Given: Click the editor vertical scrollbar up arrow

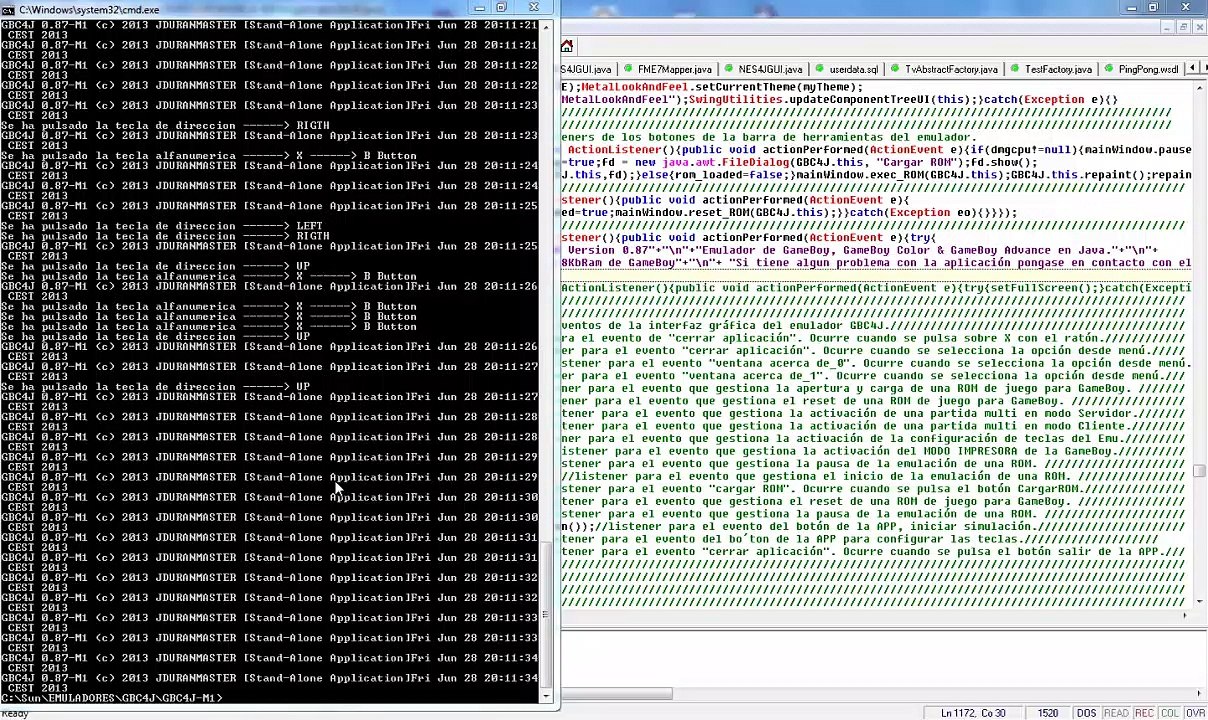Looking at the screenshot, I should click(1199, 87).
